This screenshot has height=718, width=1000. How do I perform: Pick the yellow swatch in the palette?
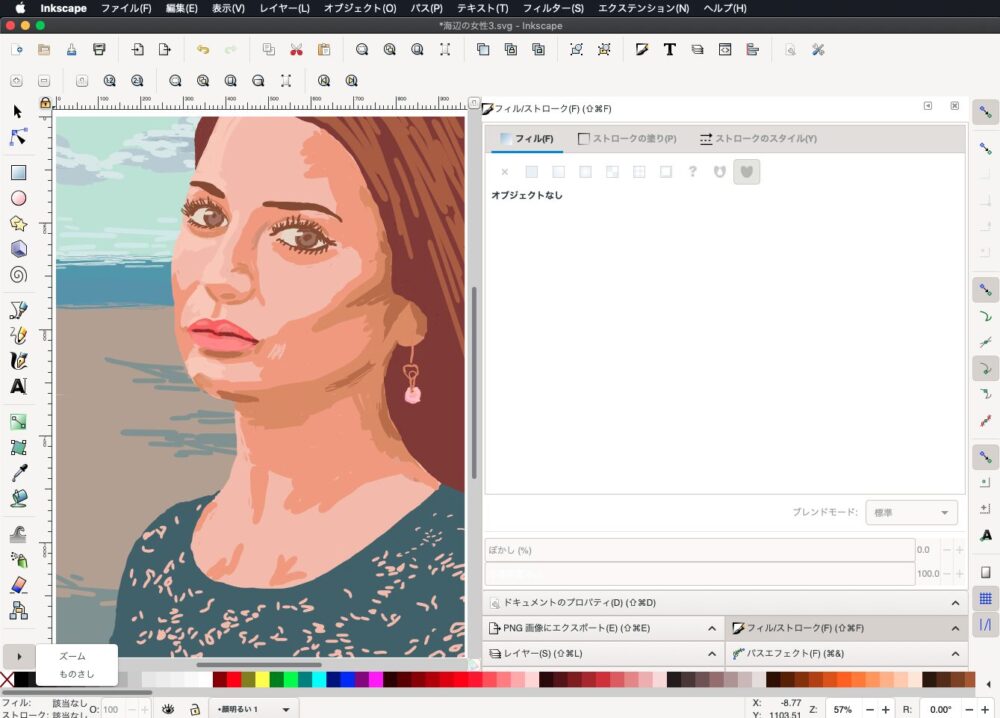tap(262, 680)
